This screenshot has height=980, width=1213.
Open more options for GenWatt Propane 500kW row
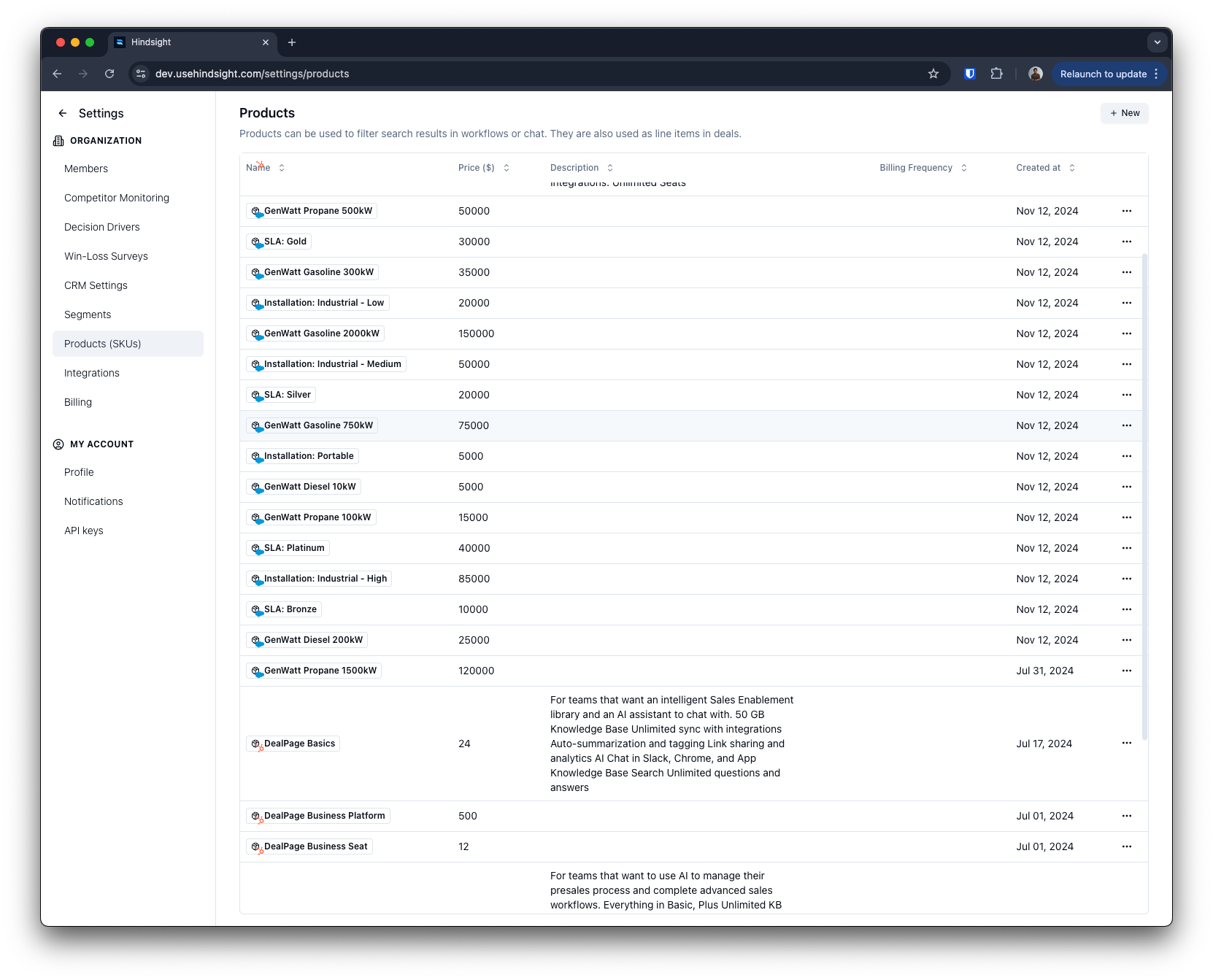tap(1127, 211)
